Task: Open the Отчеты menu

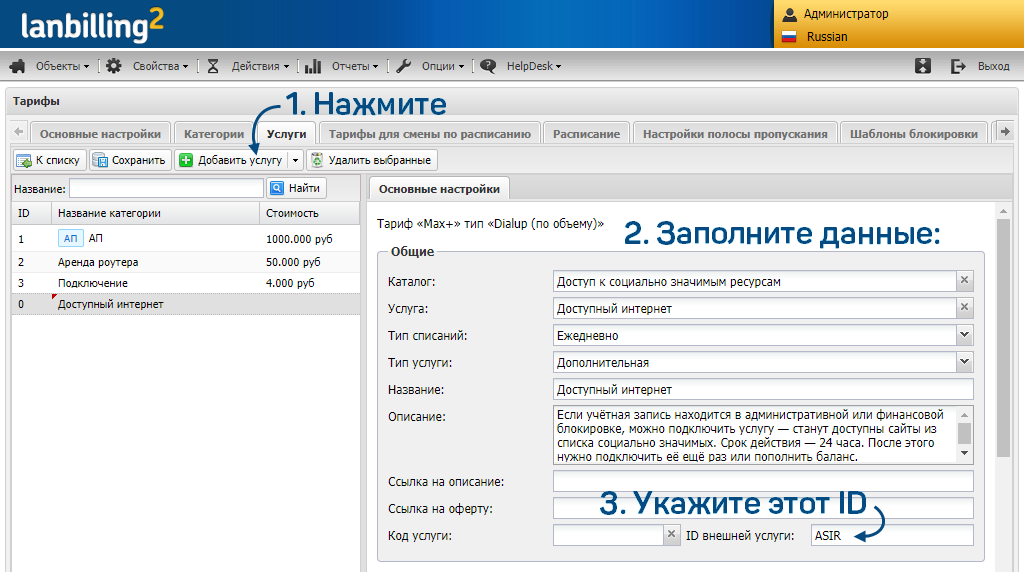Action: coord(345,66)
